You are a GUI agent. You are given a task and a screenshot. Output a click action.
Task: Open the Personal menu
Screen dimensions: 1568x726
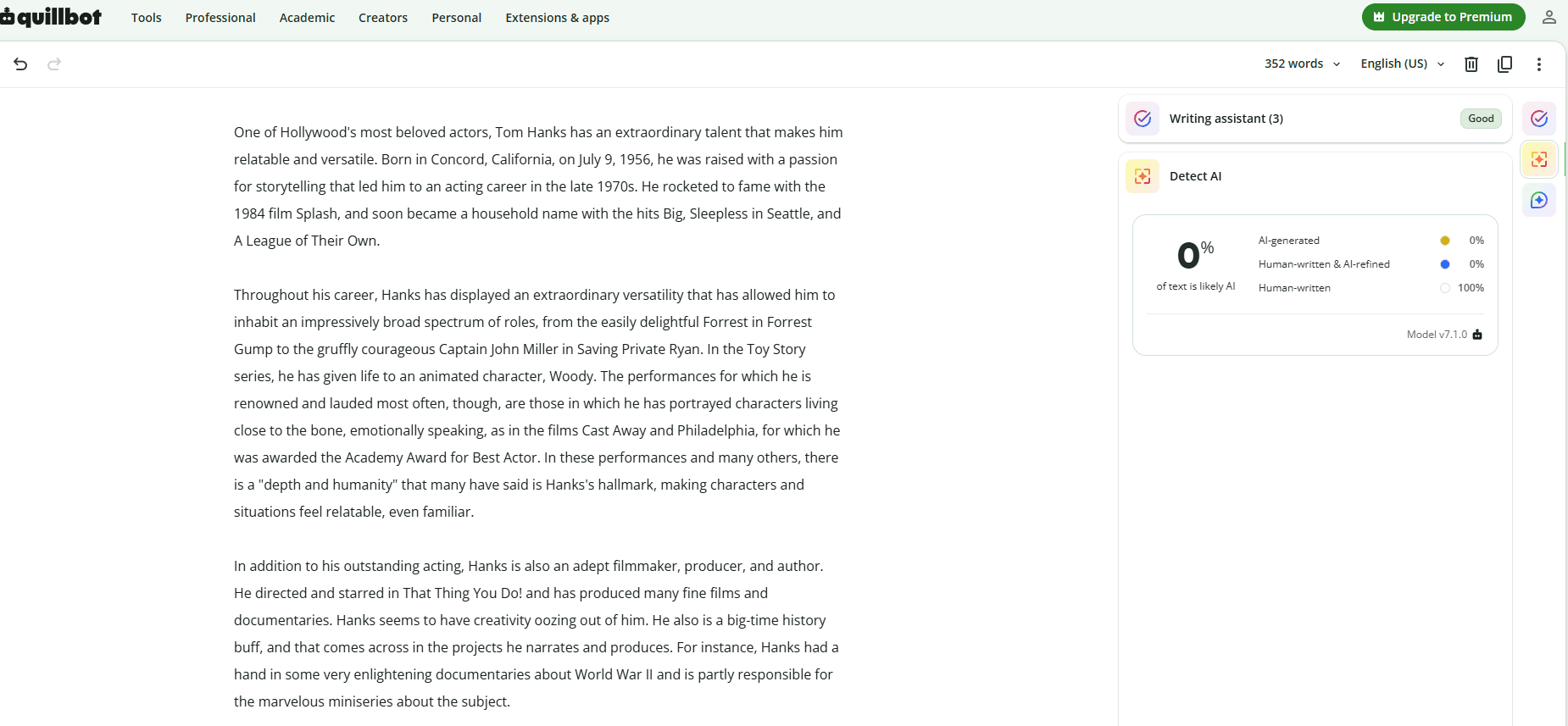click(457, 18)
